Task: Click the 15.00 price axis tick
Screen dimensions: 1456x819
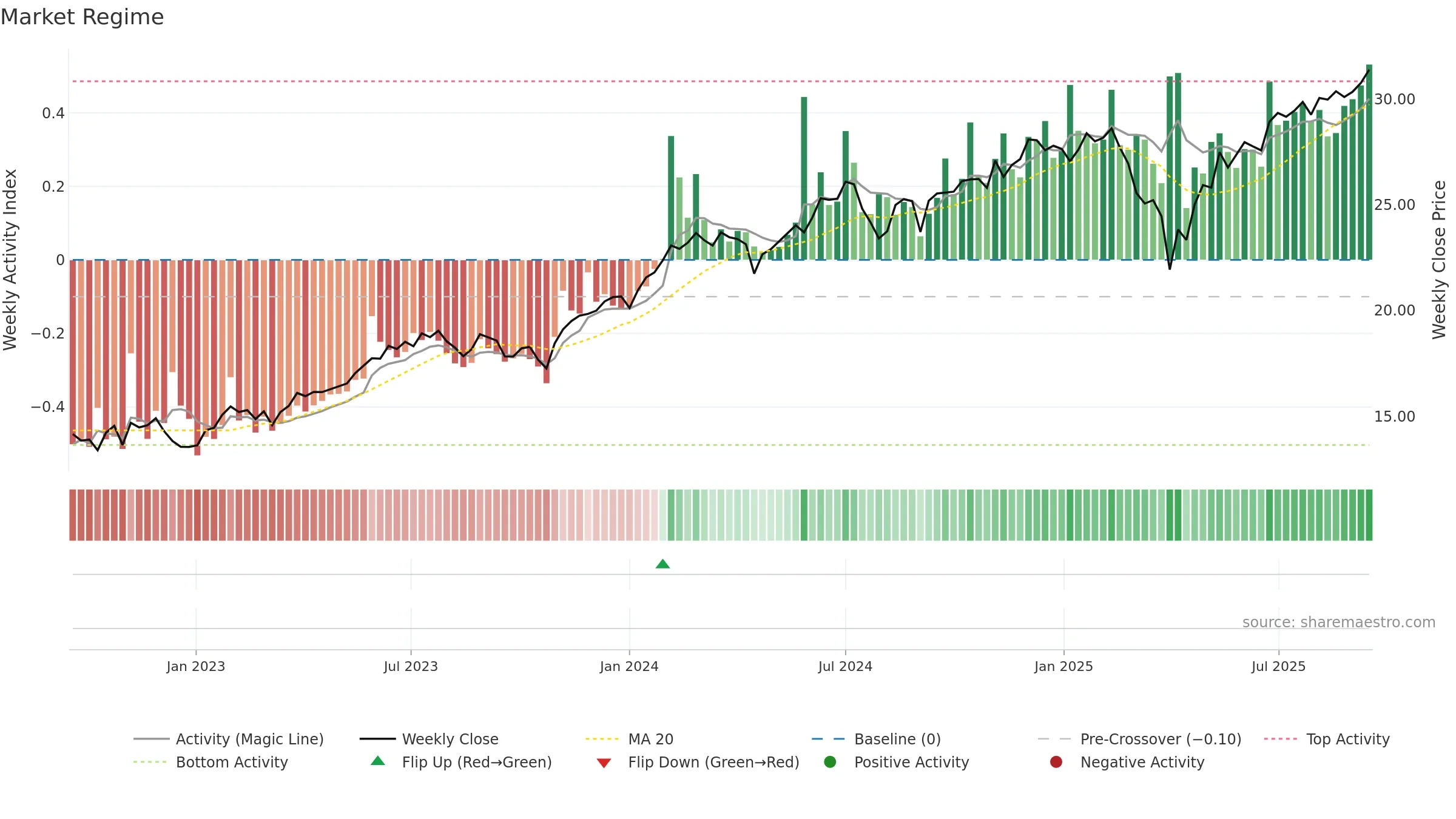Action: click(1395, 416)
